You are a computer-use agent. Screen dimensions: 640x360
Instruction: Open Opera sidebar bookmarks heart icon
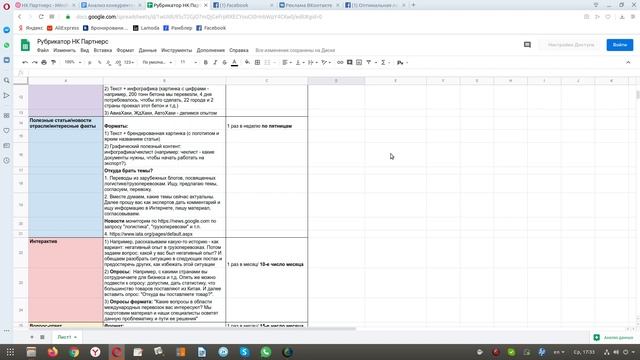[x=7, y=131]
